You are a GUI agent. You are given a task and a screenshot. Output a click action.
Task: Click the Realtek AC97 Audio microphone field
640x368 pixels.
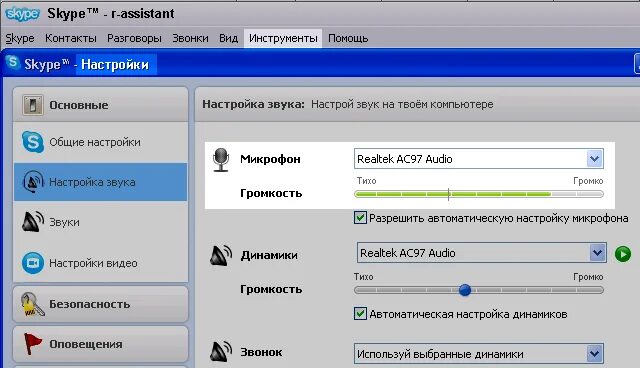pos(479,159)
